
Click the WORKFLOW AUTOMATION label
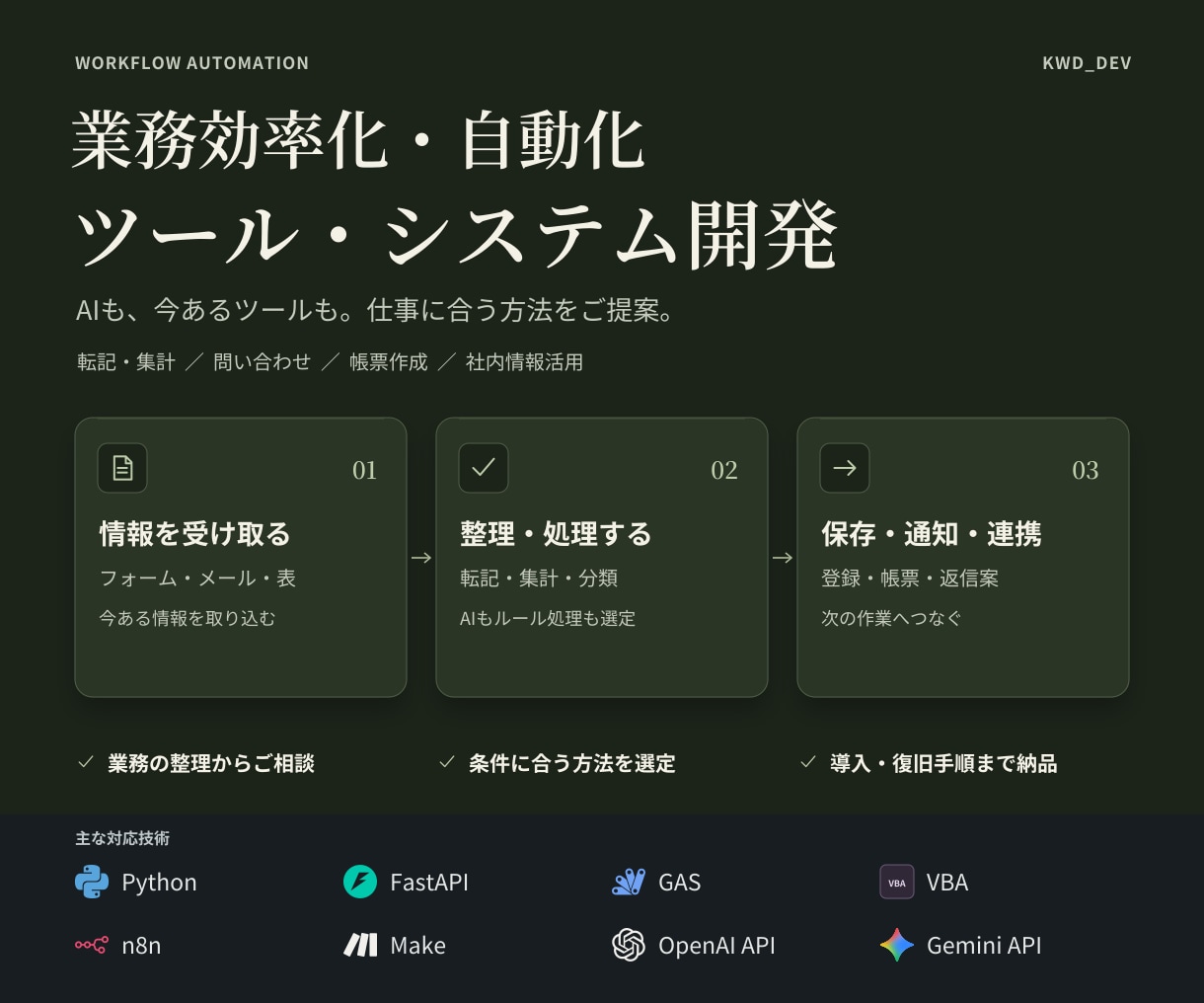coord(192,63)
